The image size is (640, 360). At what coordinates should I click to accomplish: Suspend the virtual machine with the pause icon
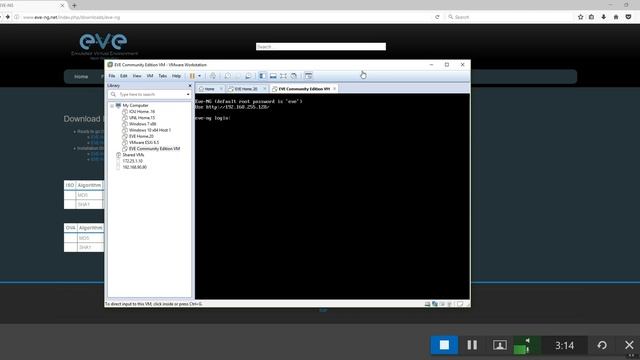tap(192, 76)
